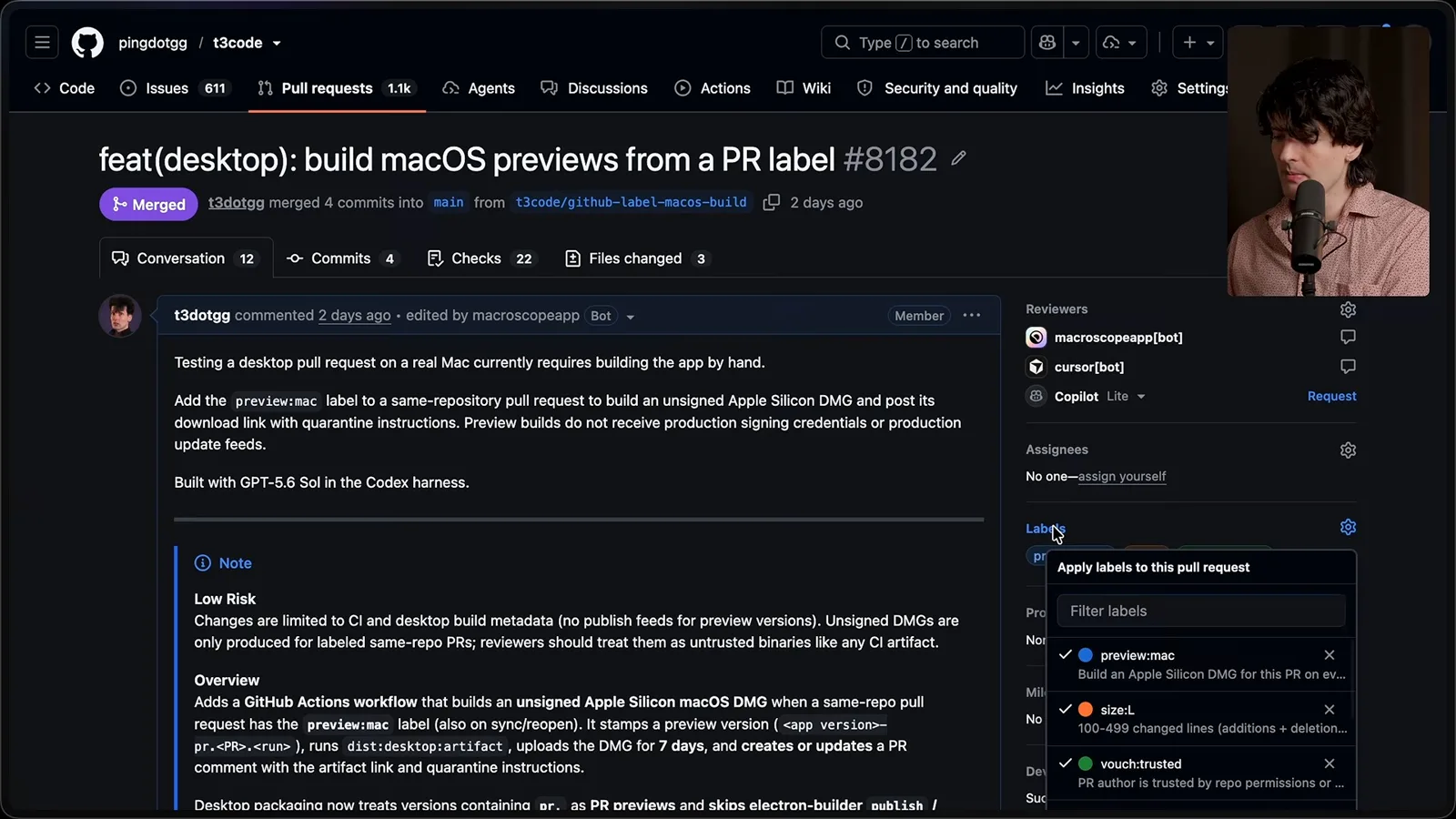Click the Labels sidebar heading

[x=1045, y=528]
